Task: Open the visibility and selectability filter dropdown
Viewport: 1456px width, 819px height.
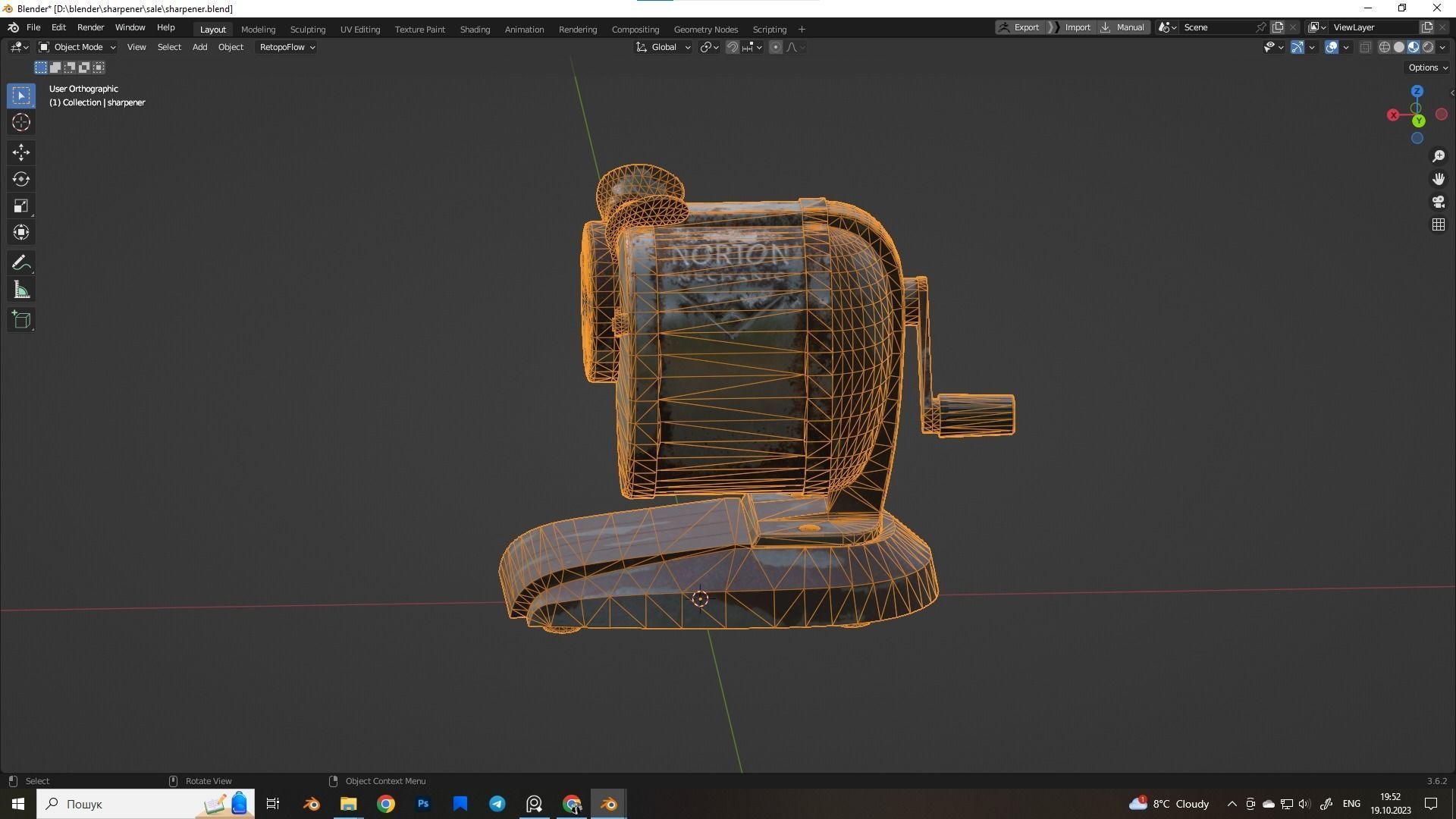Action: point(1273,47)
